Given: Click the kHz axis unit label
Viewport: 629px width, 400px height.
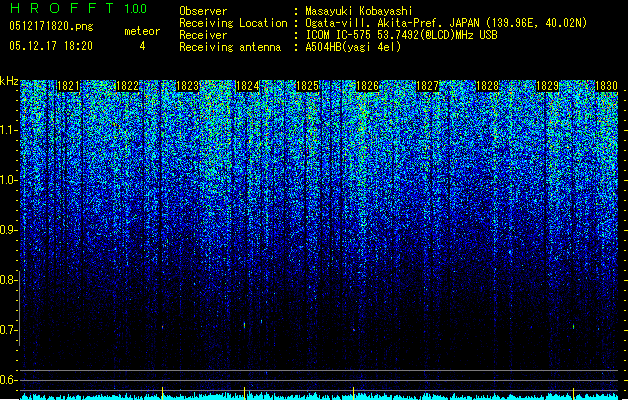Looking at the screenshot, I should (9, 81).
